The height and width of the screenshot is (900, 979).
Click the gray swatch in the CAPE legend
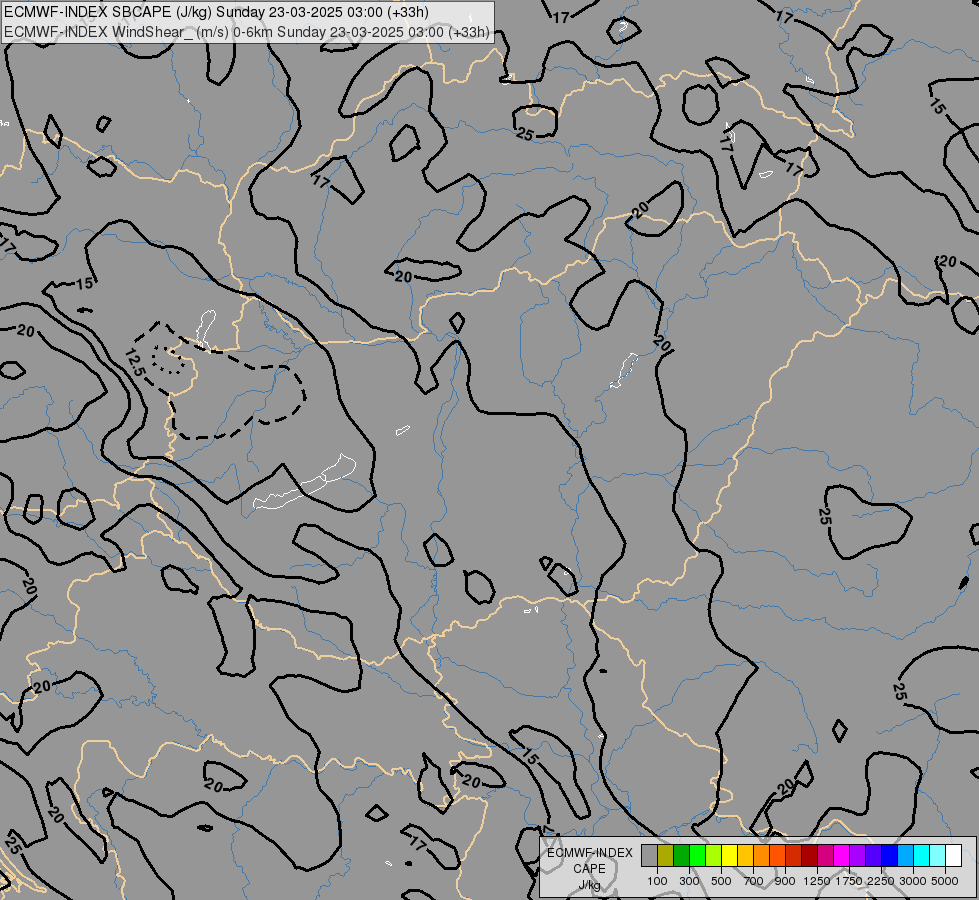pos(649,856)
